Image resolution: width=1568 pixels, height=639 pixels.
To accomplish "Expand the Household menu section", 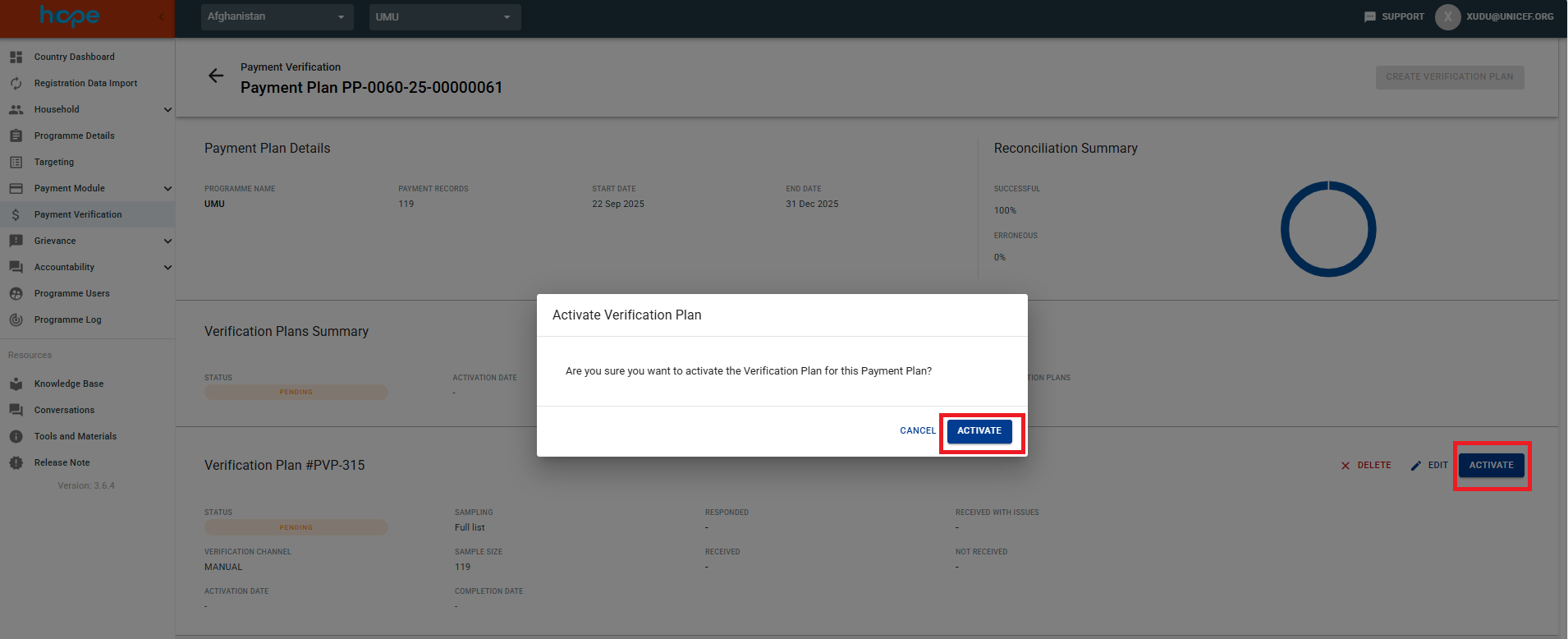I will coord(167,109).
